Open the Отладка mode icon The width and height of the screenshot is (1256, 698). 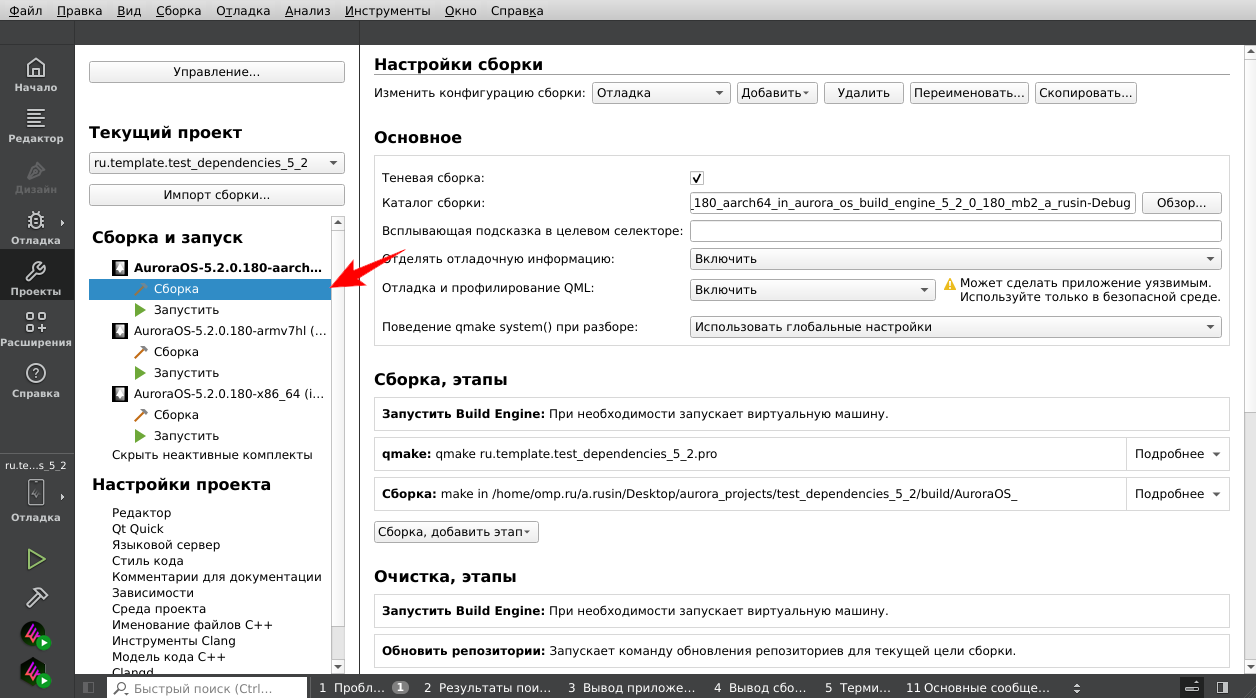(36, 225)
